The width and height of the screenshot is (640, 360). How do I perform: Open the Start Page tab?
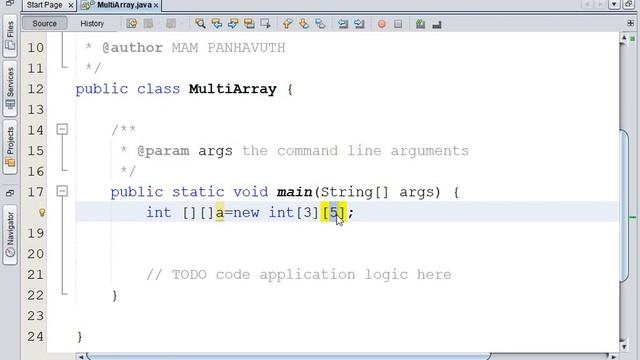[x=44, y=5]
